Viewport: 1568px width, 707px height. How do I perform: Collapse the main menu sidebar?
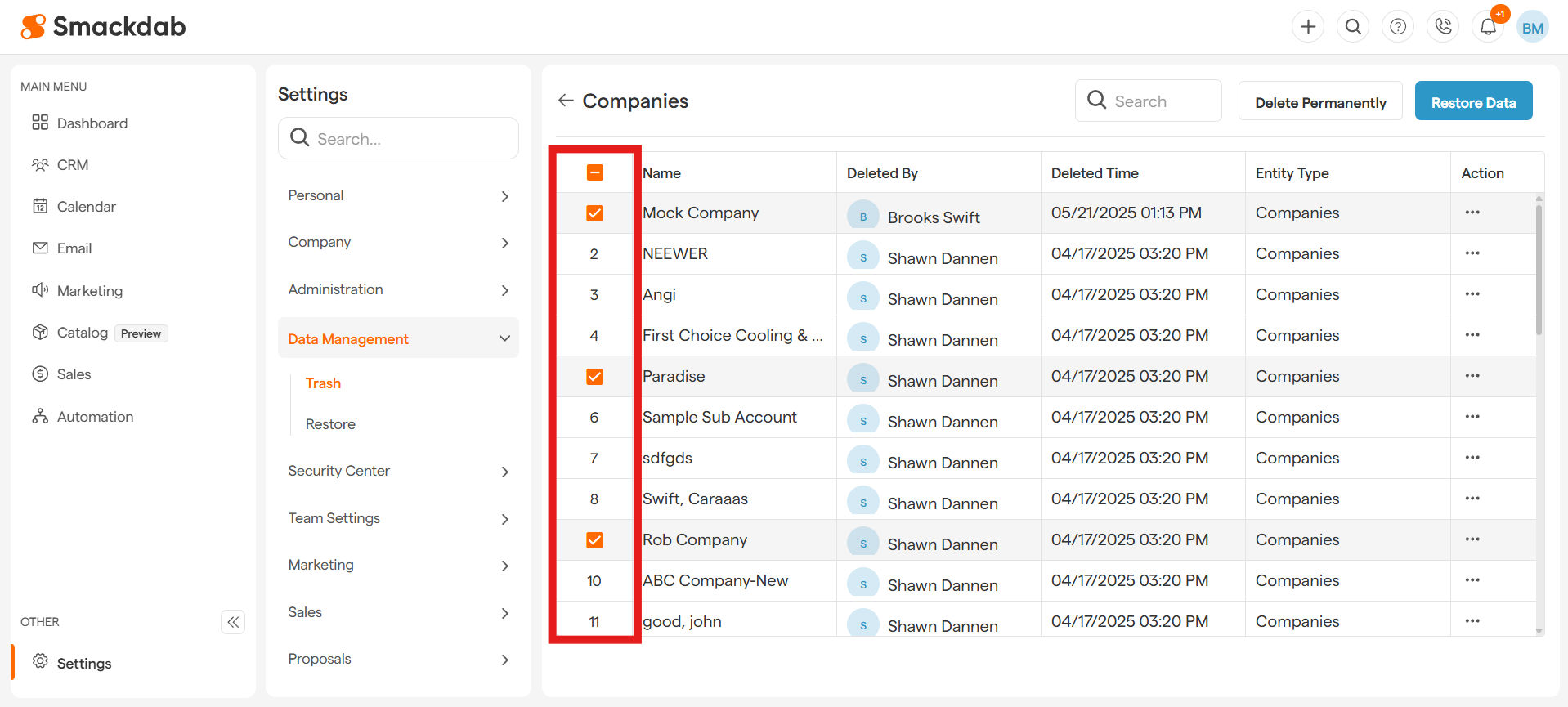pyautogui.click(x=233, y=622)
